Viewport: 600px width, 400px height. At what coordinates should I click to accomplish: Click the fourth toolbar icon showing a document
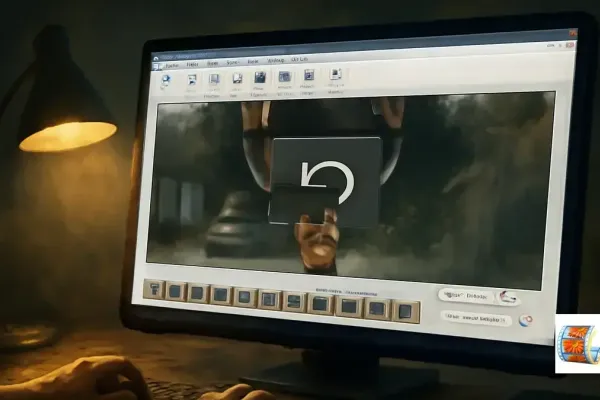237,79
